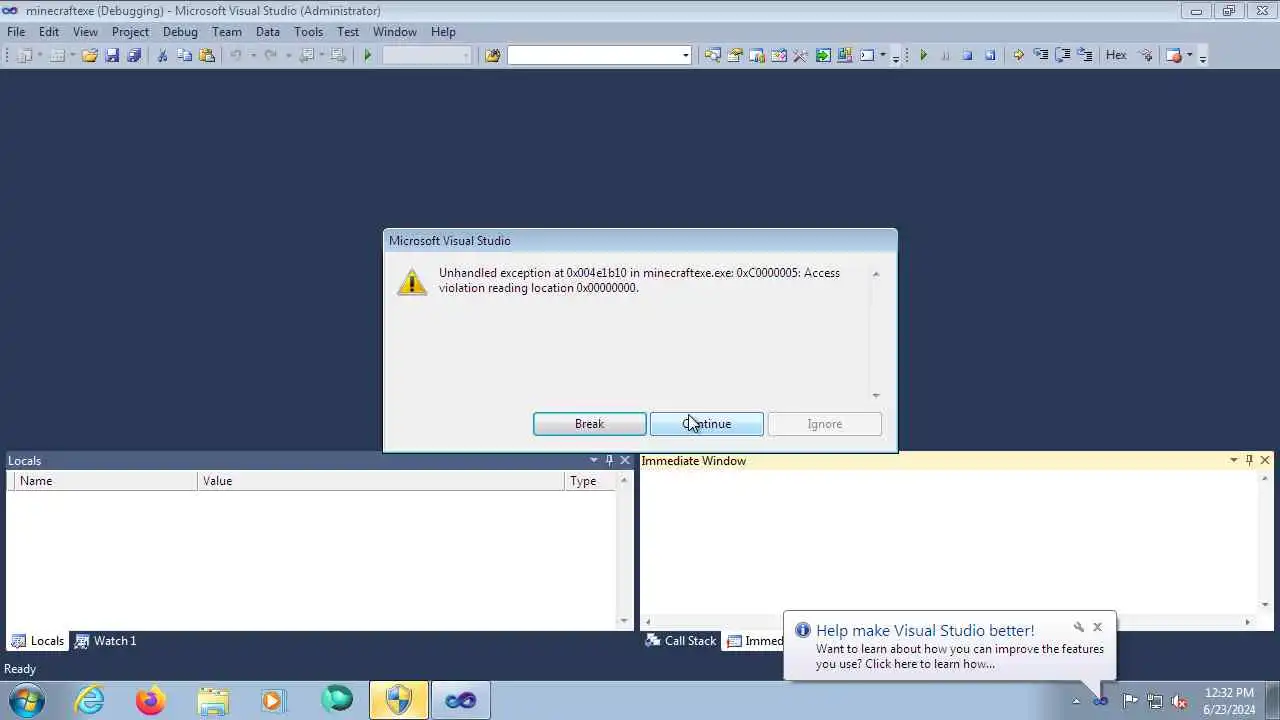Close the Locals panel

pos(625,460)
